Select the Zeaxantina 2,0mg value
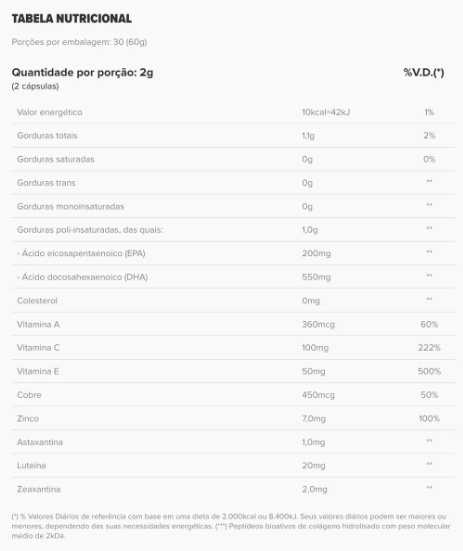Image resolution: width=463 pixels, height=551 pixels. [x=314, y=489]
